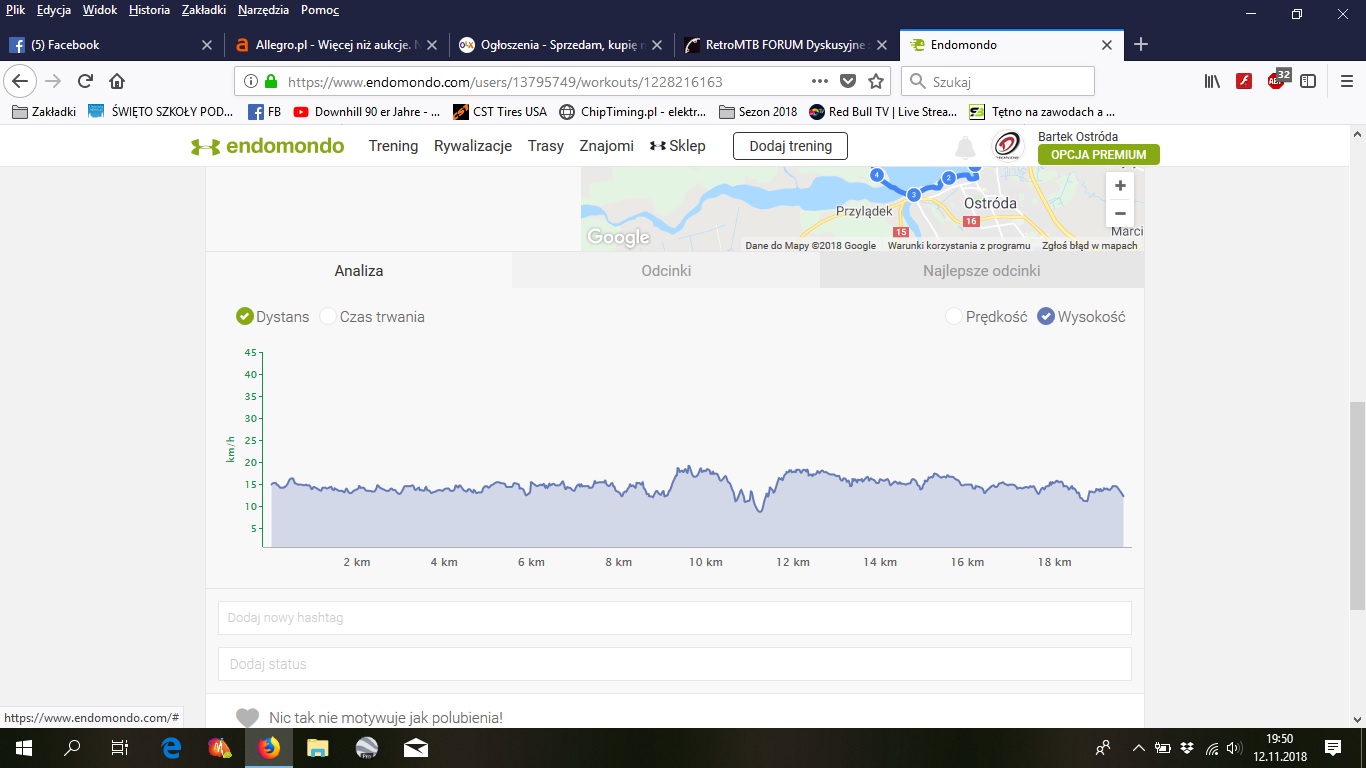Click the Dodaj trening button
The width and height of the screenshot is (1366, 768).
[790, 146]
